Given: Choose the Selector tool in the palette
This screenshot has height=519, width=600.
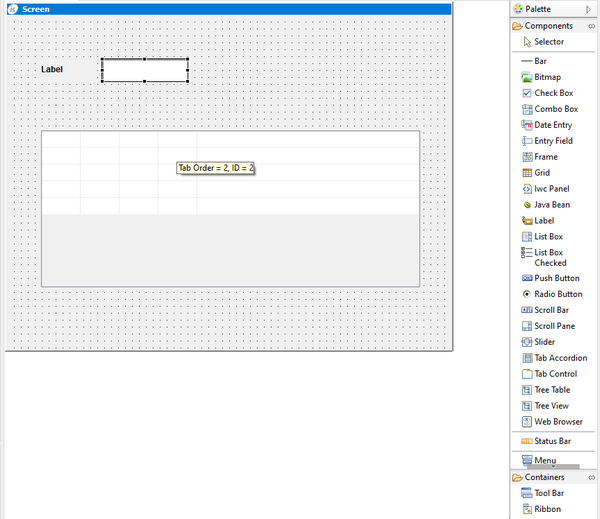Looking at the screenshot, I should [x=543, y=42].
